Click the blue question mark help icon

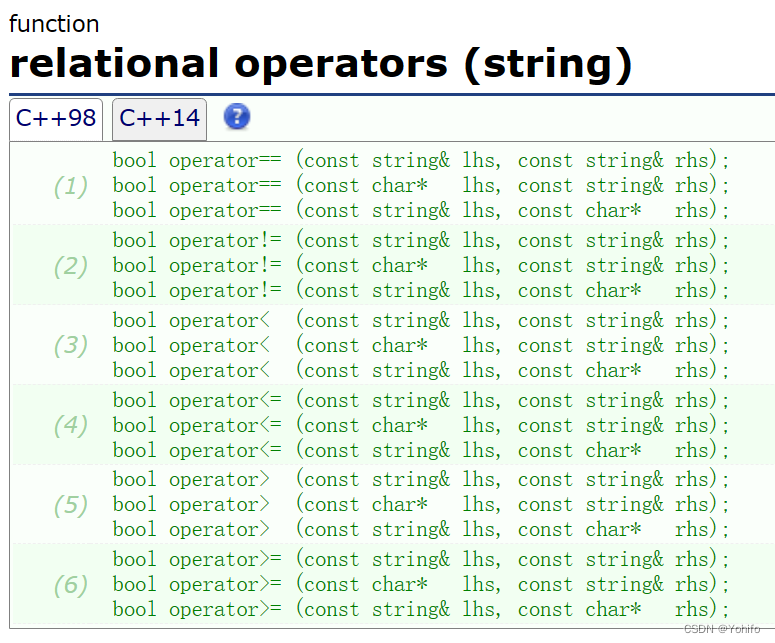click(237, 117)
